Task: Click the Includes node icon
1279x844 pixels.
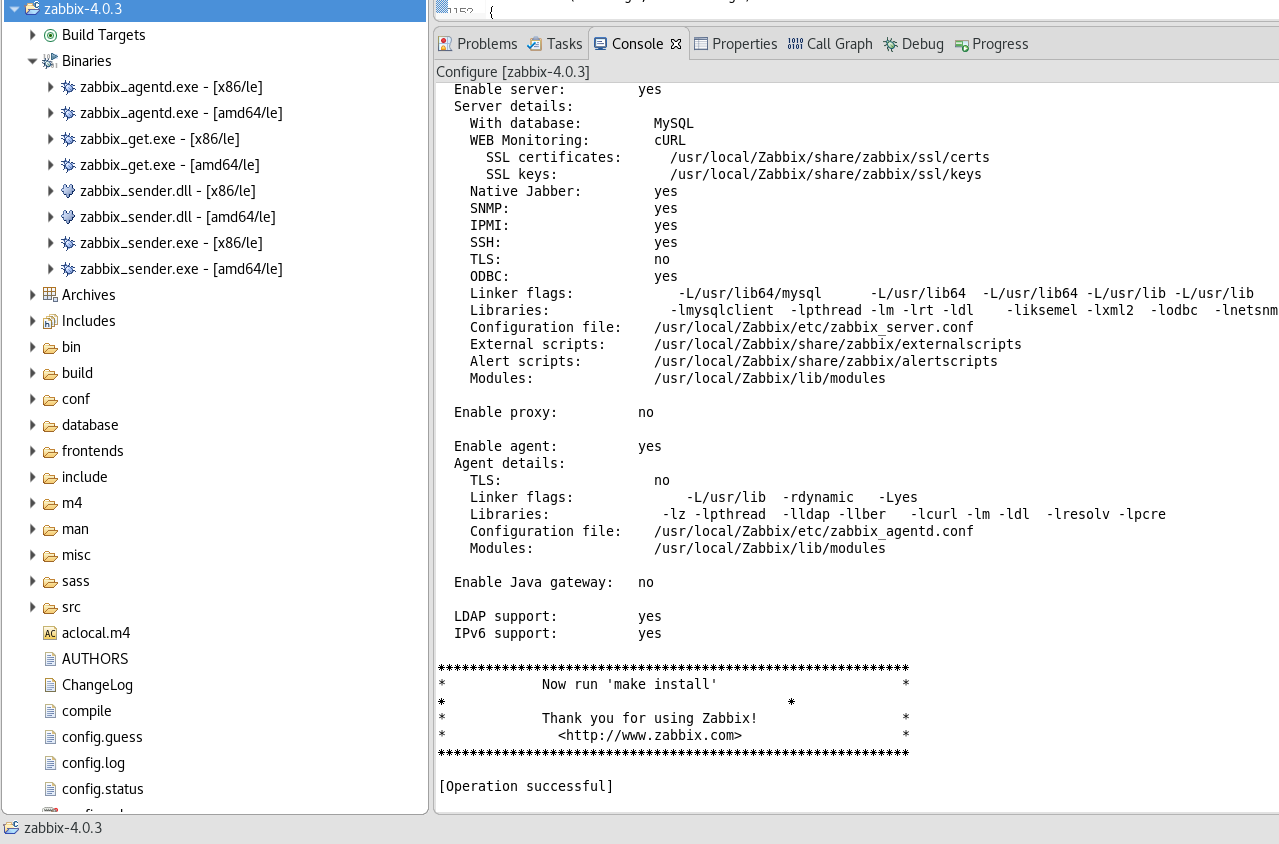Action: (x=50, y=321)
